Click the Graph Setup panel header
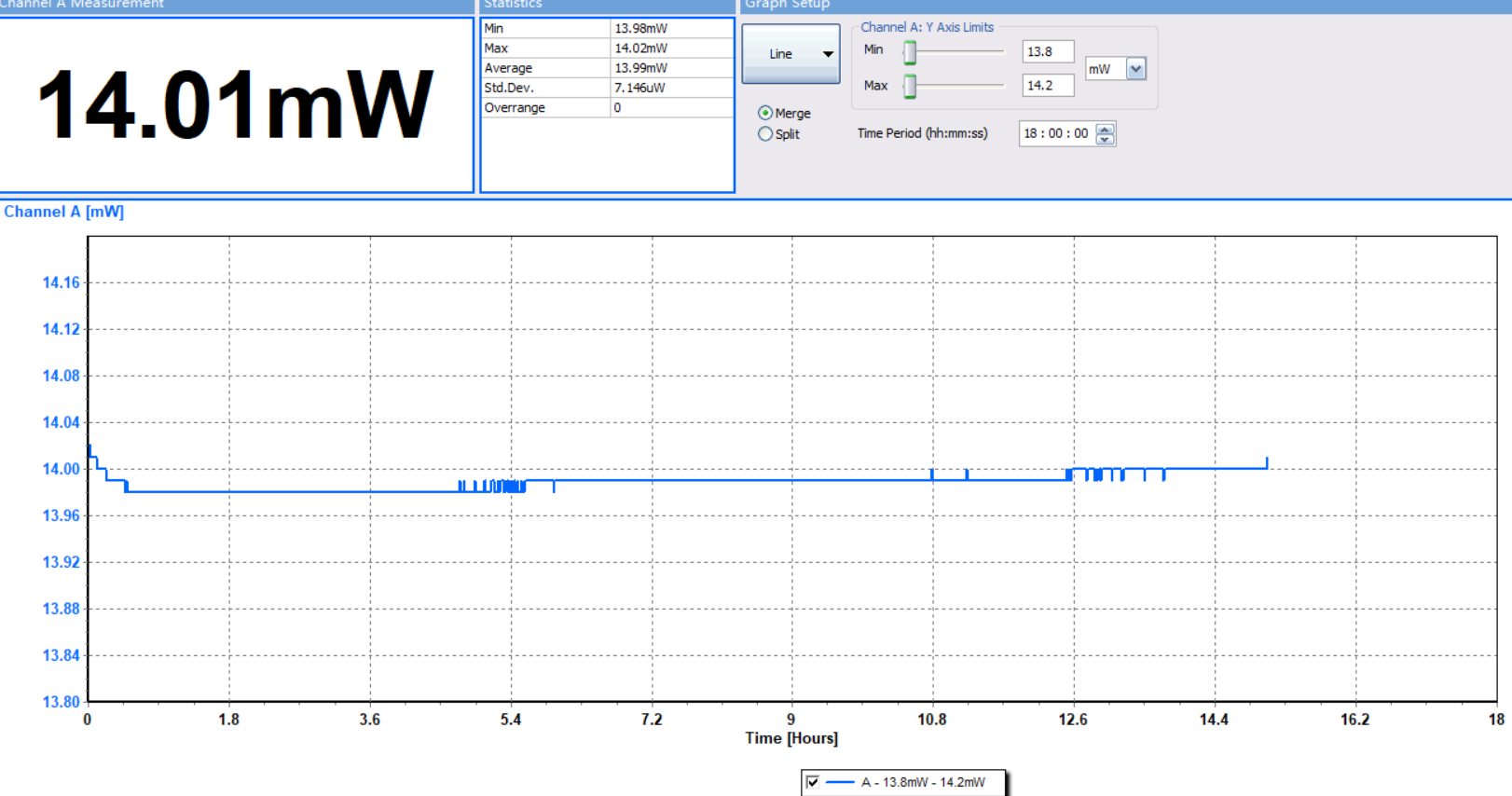This screenshot has width=1512, height=796. pos(787,5)
